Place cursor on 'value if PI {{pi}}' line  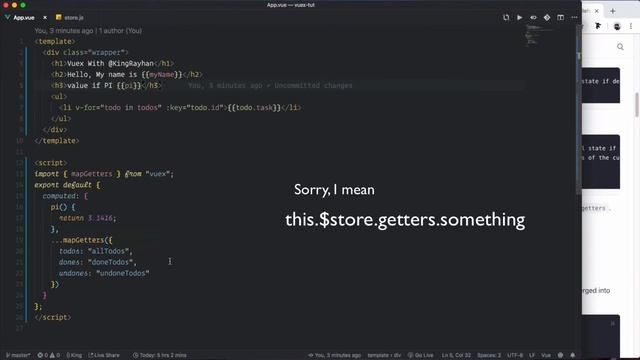pos(106,85)
